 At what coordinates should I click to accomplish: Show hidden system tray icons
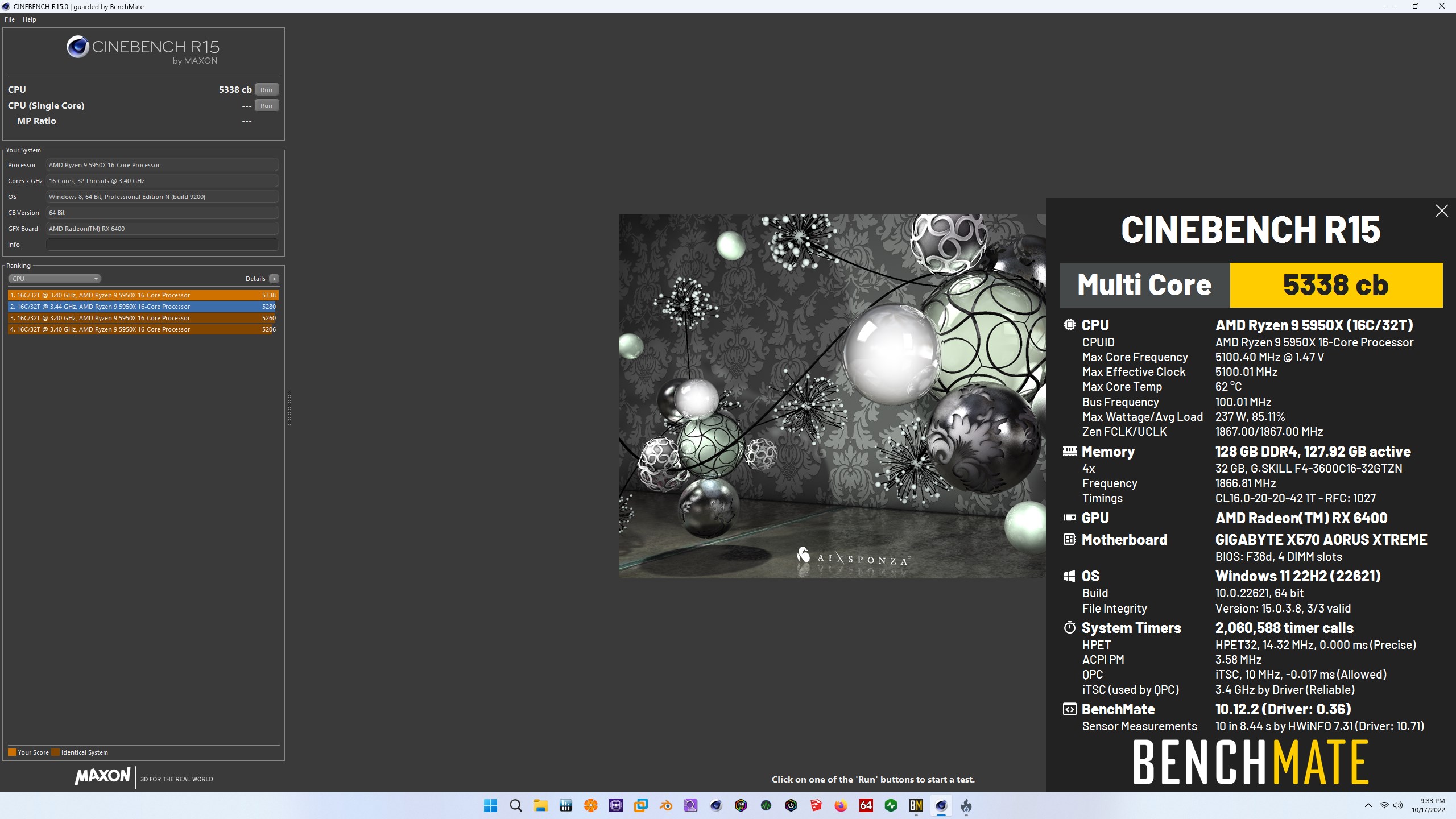(x=1368, y=806)
